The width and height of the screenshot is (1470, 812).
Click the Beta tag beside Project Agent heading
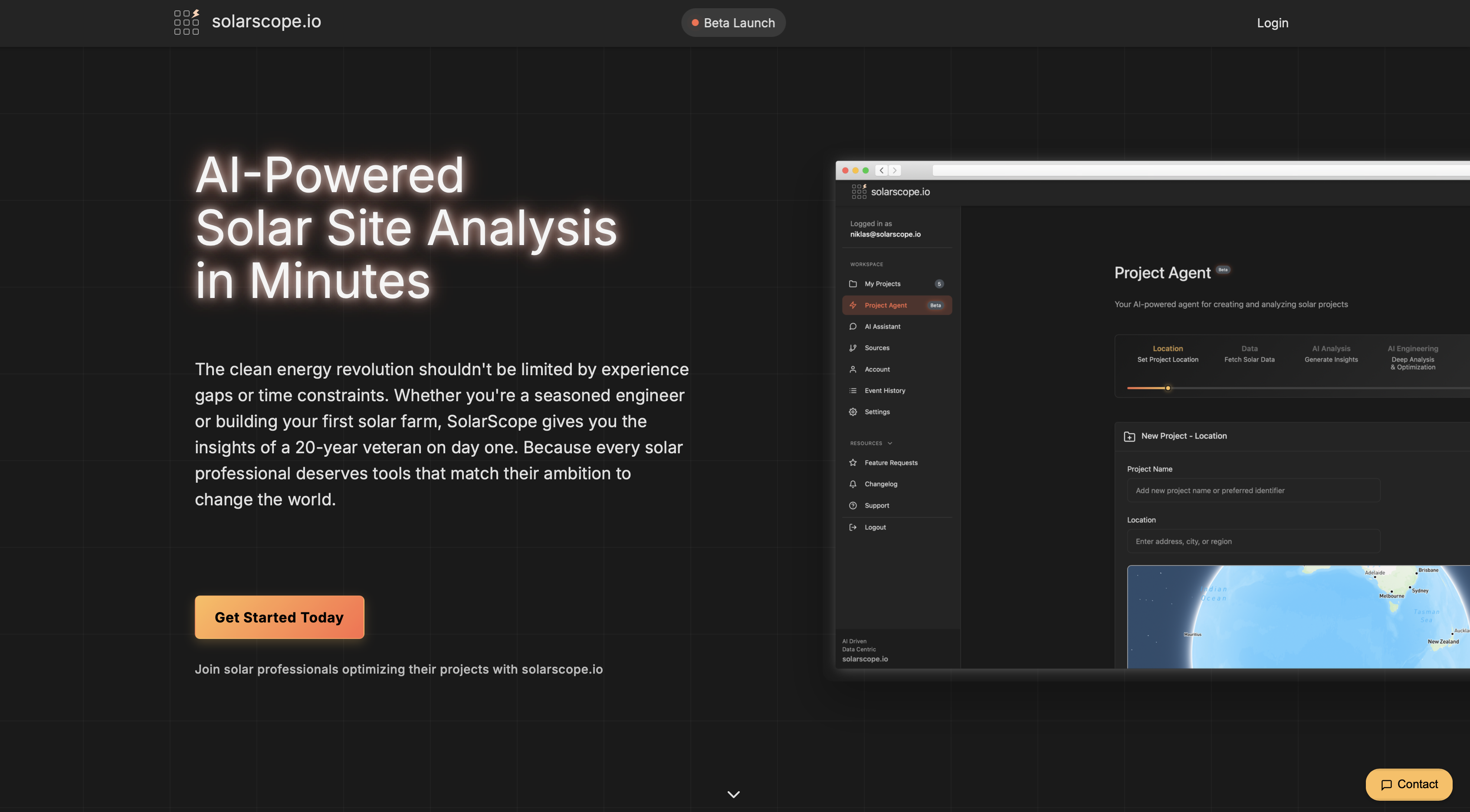[1223, 269]
